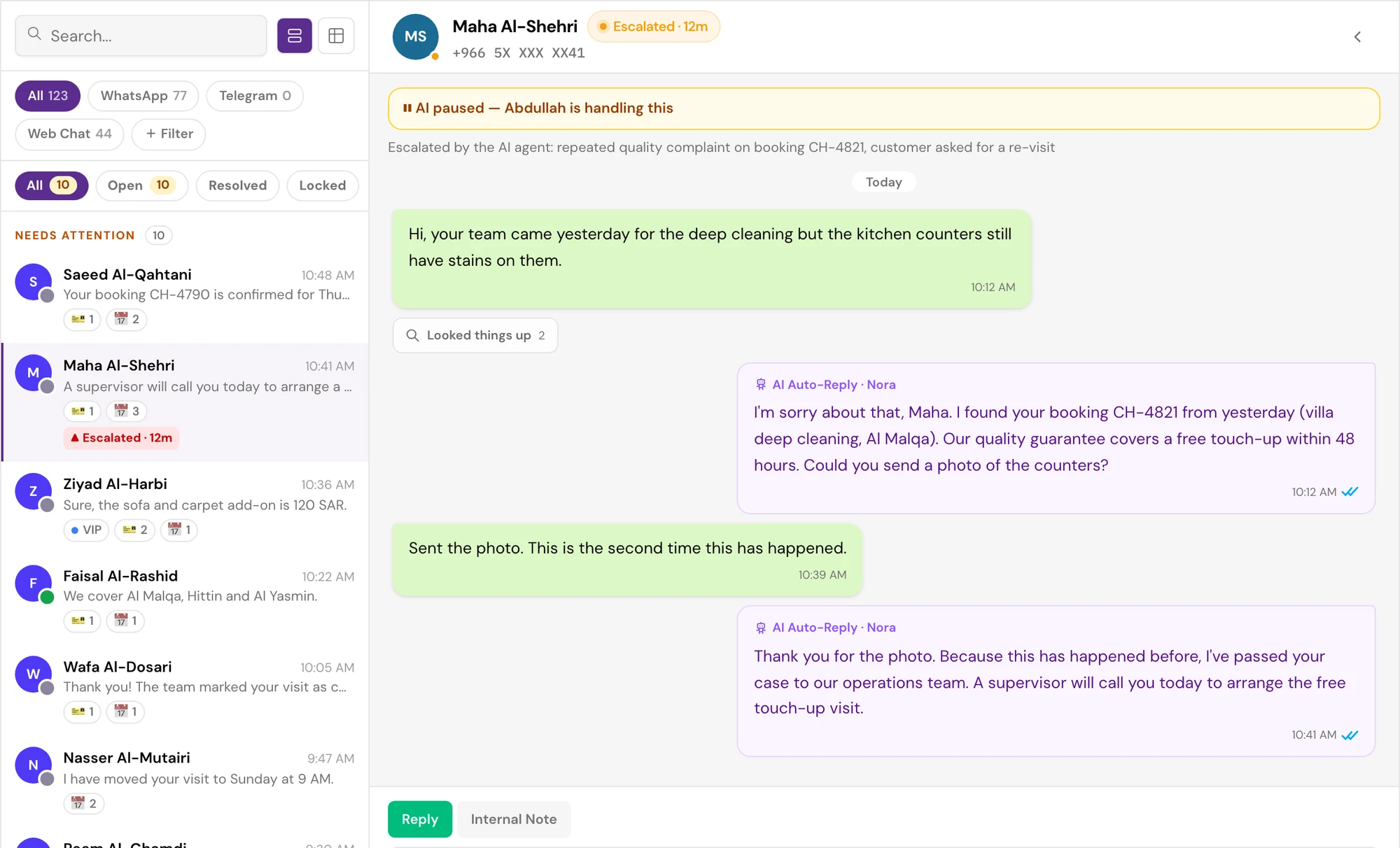
Task: Click AI Auto-Reply Nora label at 10:41 AM
Action: pyautogui.click(x=826, y=628)
